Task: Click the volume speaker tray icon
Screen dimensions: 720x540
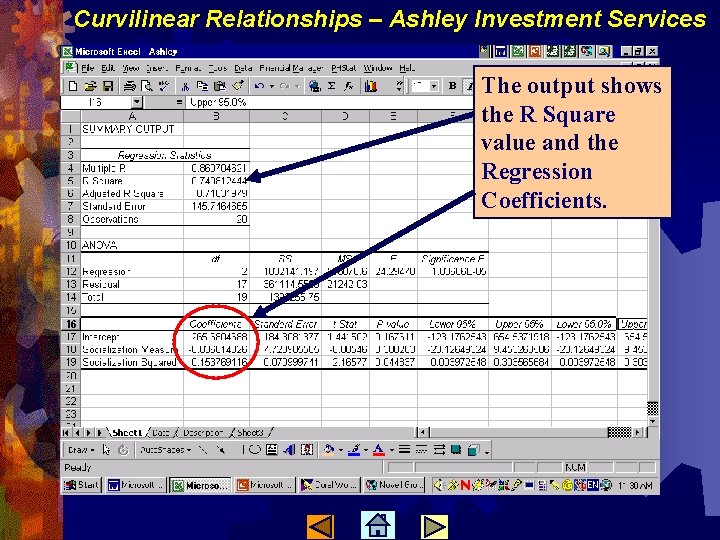Action: pos(439,485)
